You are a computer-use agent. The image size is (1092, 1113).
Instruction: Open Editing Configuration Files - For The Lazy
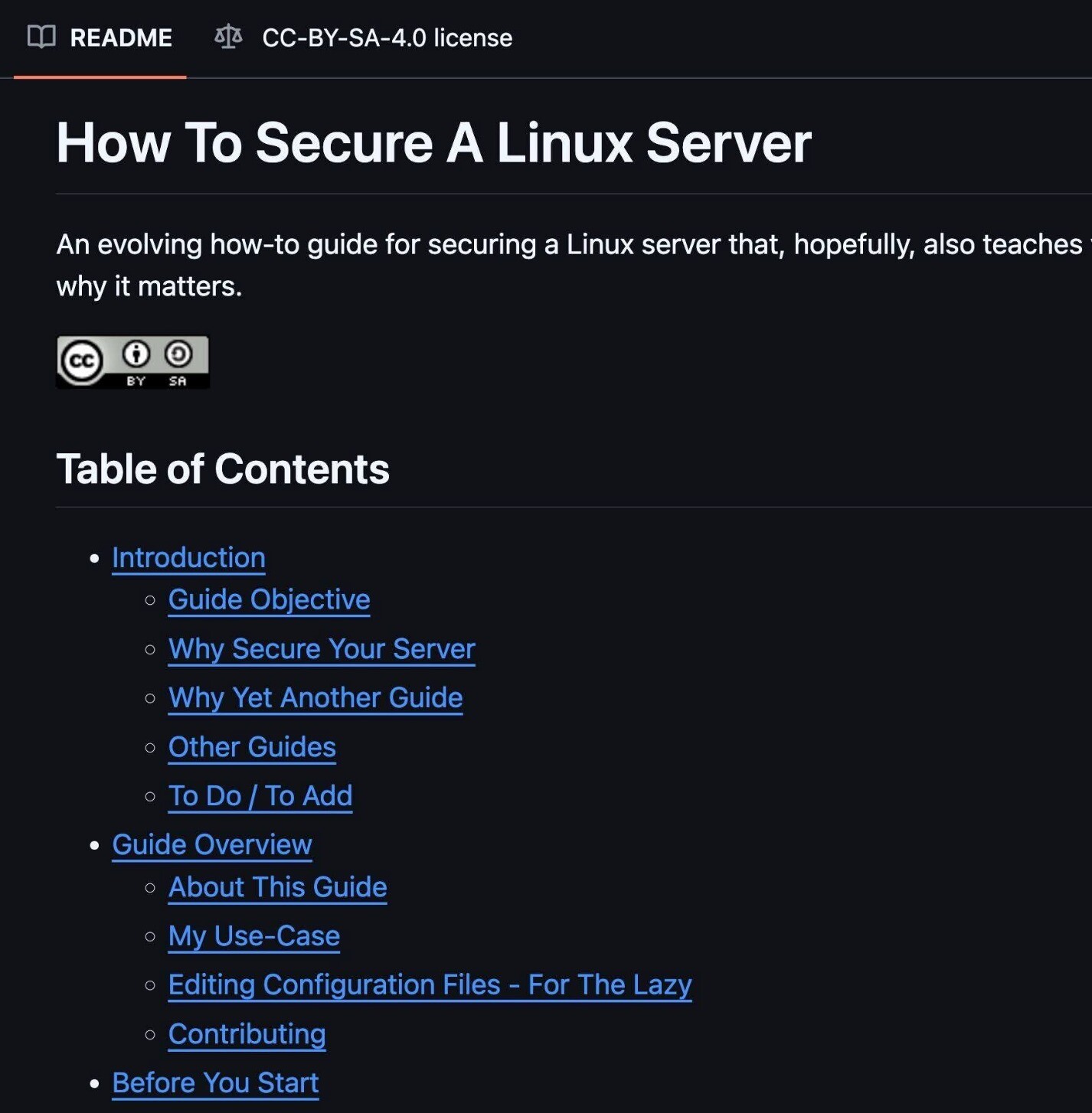click(x=430, y=984)
